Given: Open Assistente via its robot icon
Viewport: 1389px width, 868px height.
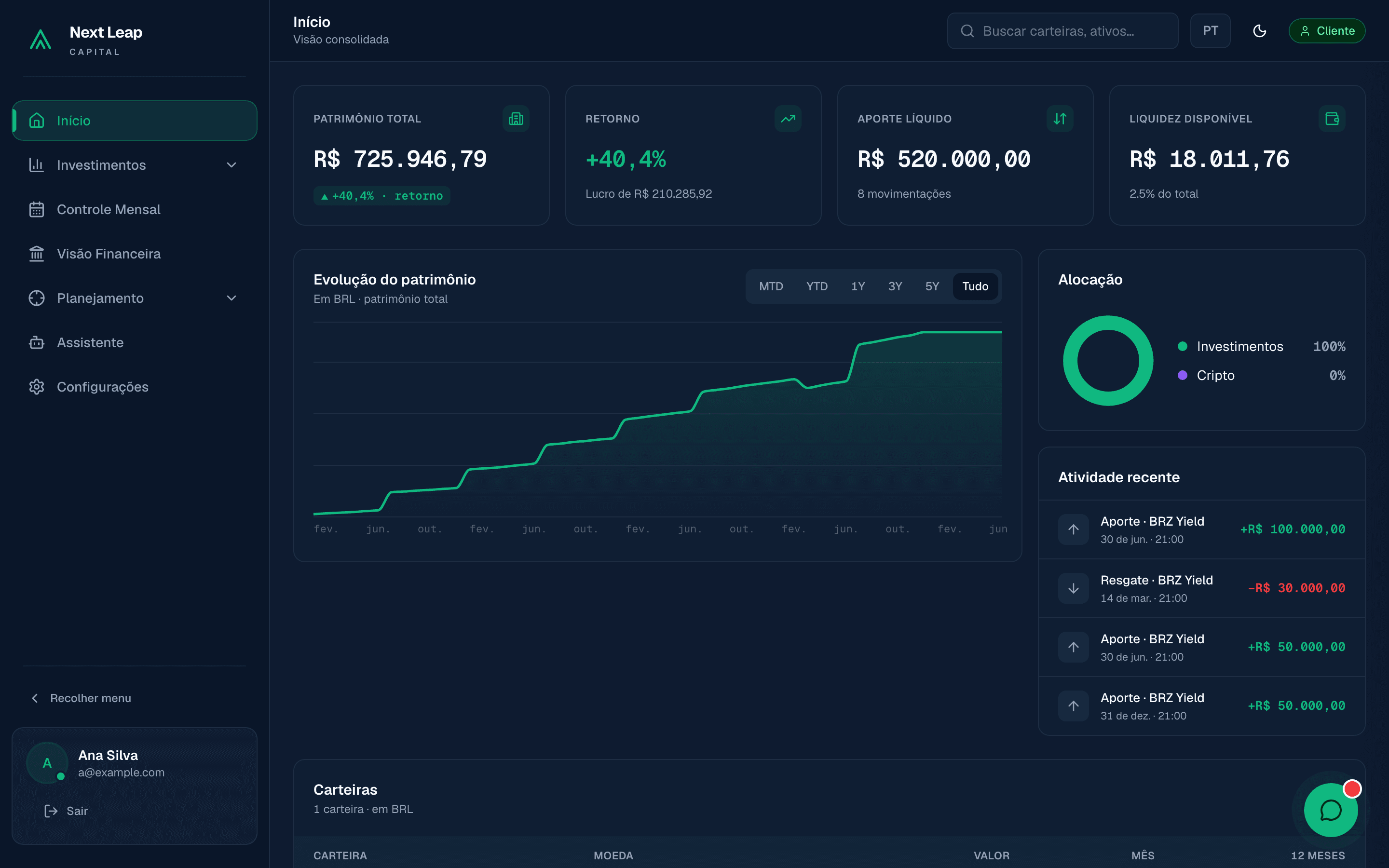Looking at the screenshot, I should click(x=37, y=343).
